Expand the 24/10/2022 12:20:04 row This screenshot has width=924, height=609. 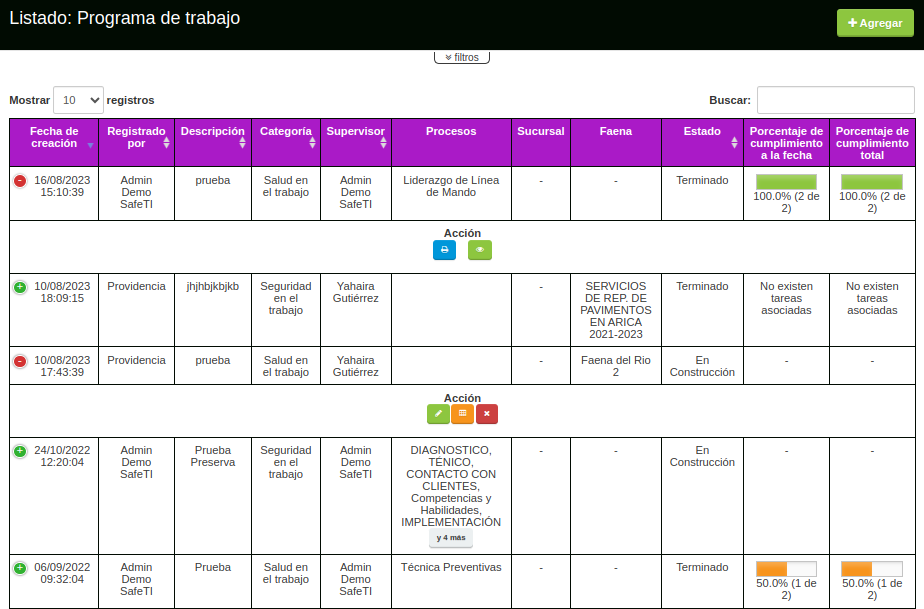[20, 451]
